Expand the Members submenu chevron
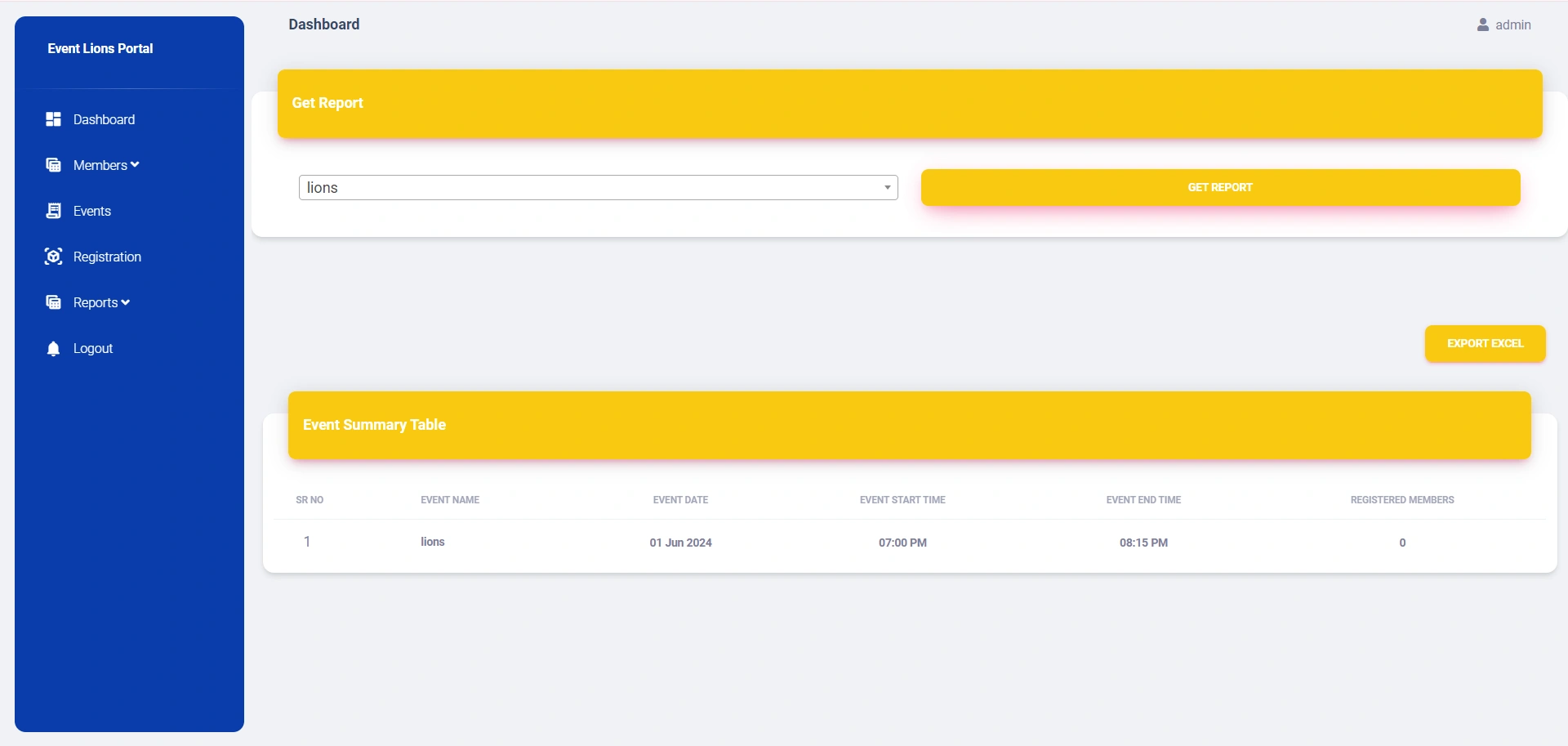Image resolution: width=1568 pixels, height=746 pixels. click(x=135, y=165)
